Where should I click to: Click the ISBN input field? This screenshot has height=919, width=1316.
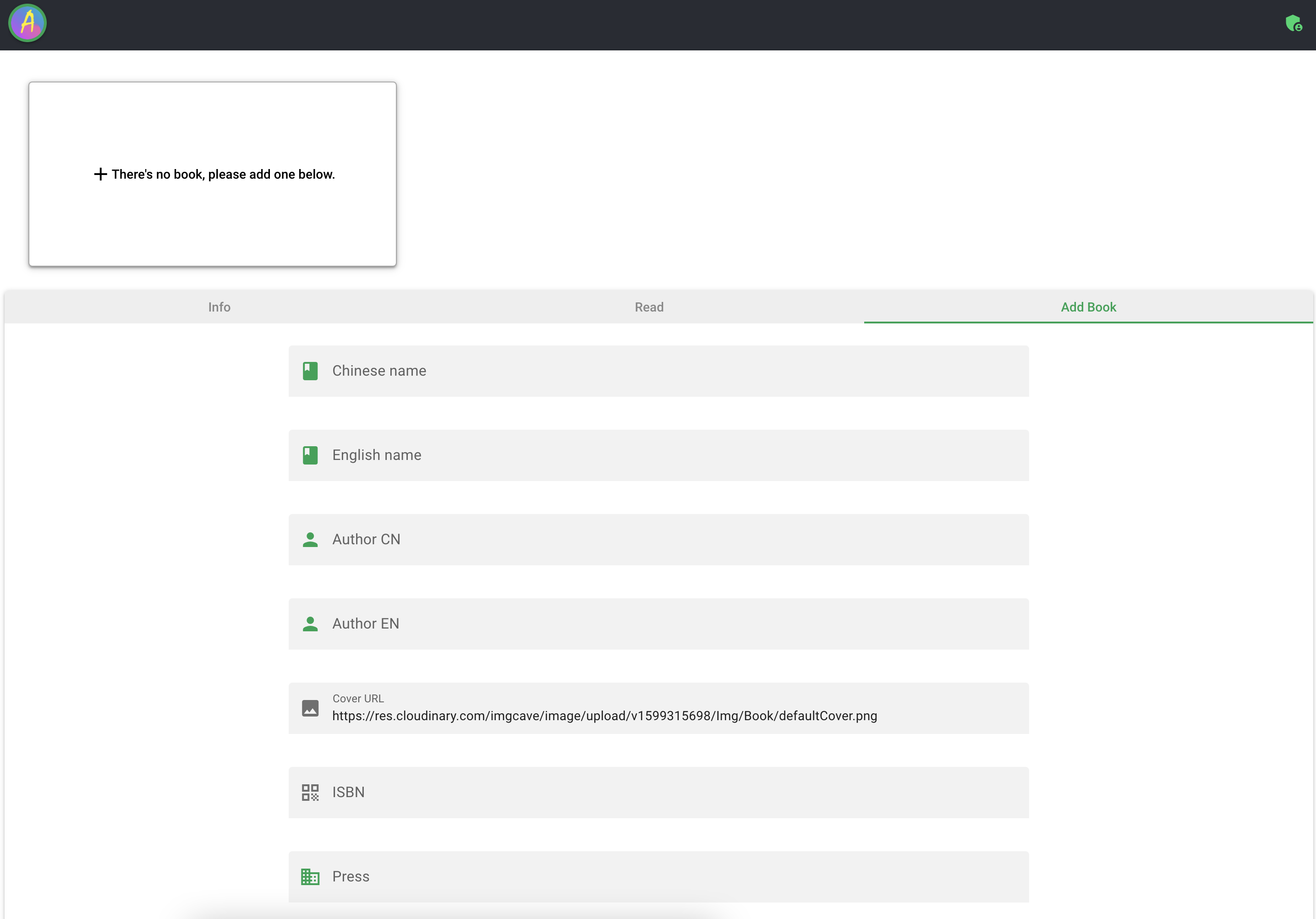pyautogui.click(x=631, y=793)
